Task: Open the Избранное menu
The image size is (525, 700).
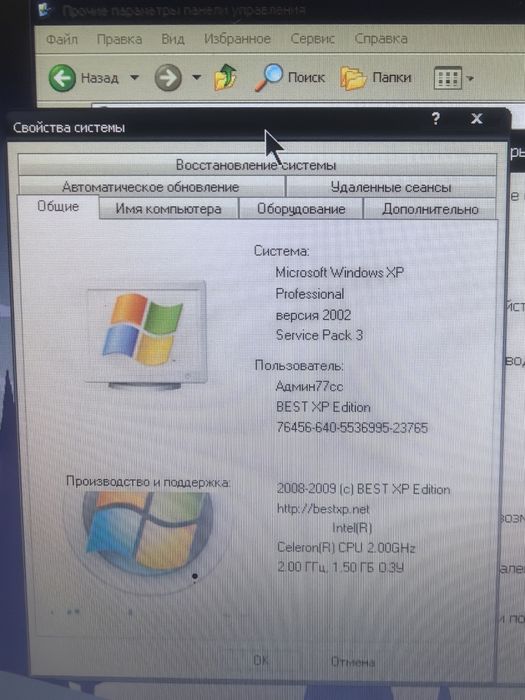Action: pyautogui.click(x=238, y=39)
